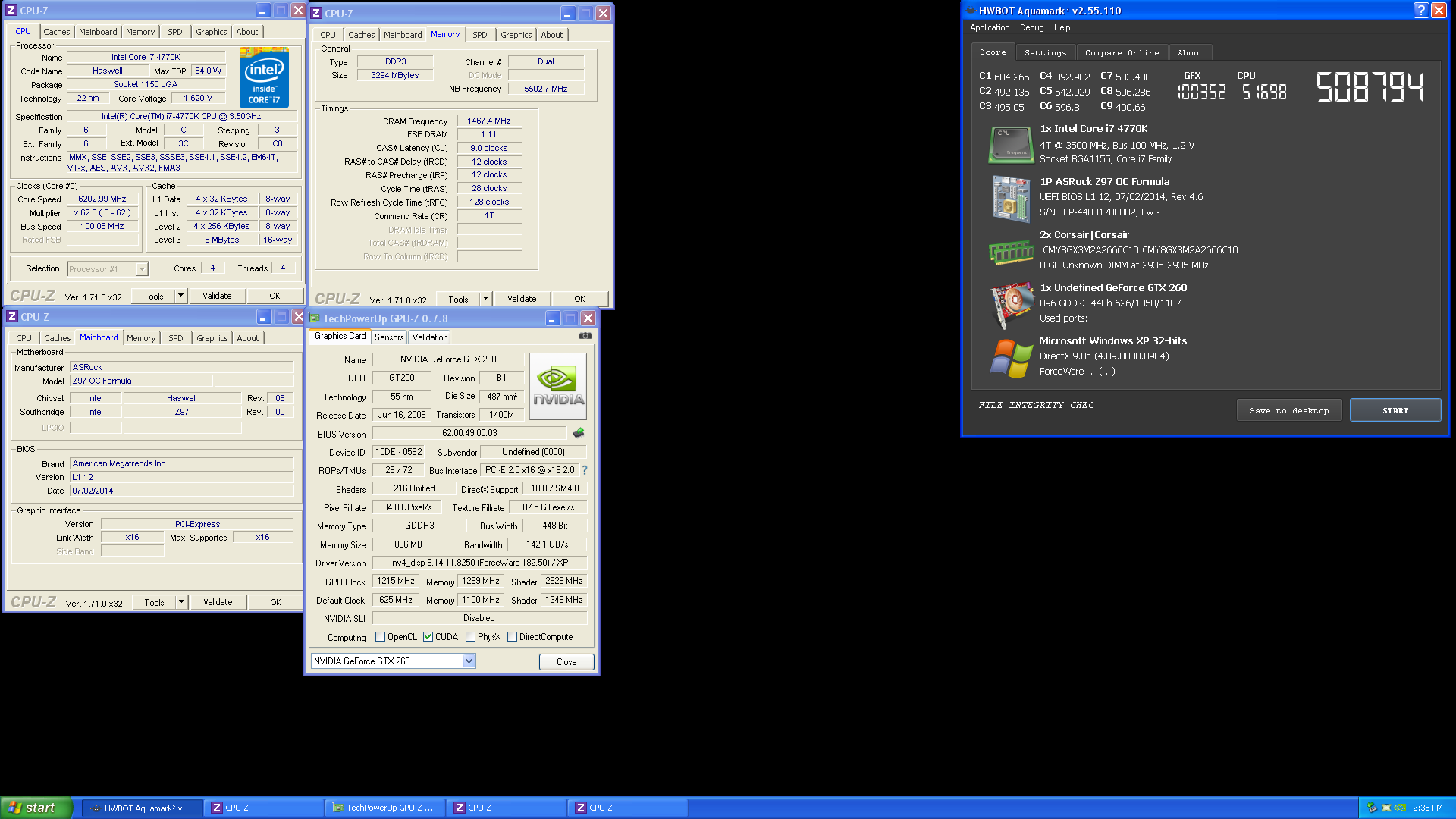Image resolution: width=1456 pixels, height=819 pixels.
Task: Click the total score 508794 display
Action: [x=1369, y=87]
